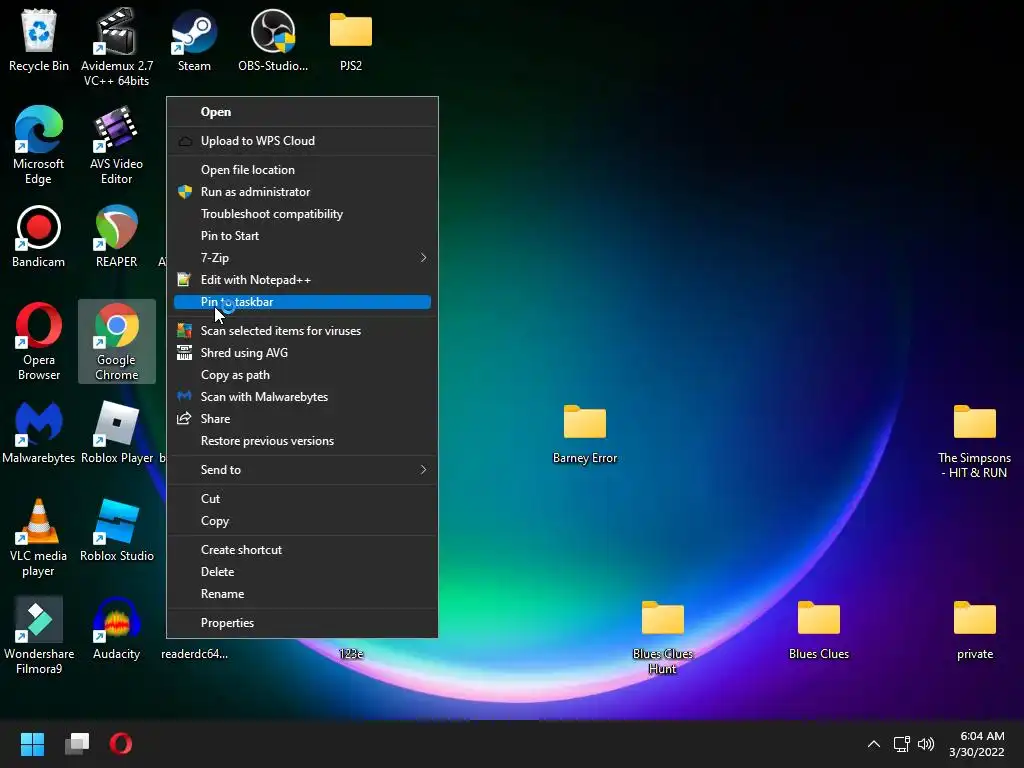Open the Recycle Bin desktop icon
The image size is (1024, 768).
click(x=39, y=40)
